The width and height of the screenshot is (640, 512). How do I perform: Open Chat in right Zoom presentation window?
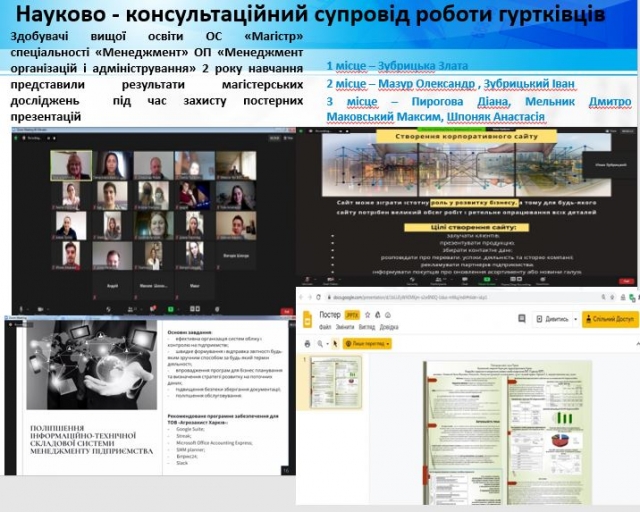click(x=464, y=280)
